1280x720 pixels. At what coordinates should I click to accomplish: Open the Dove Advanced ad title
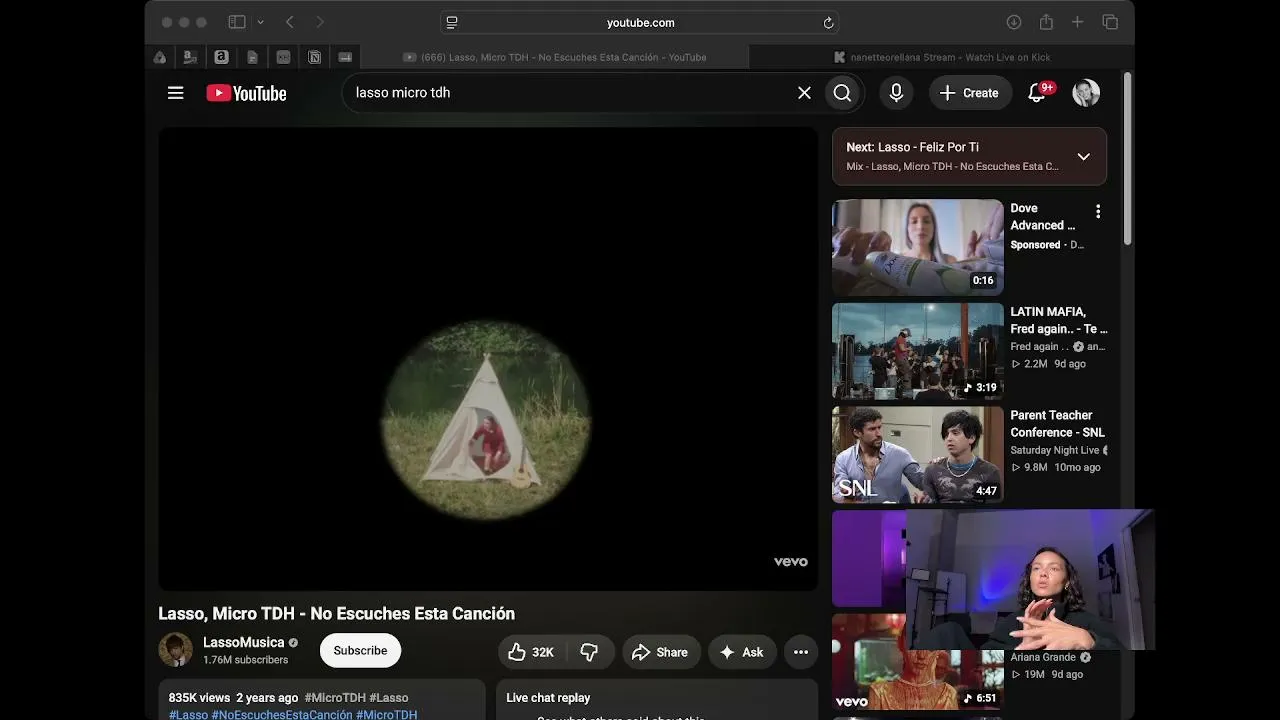1043,217
